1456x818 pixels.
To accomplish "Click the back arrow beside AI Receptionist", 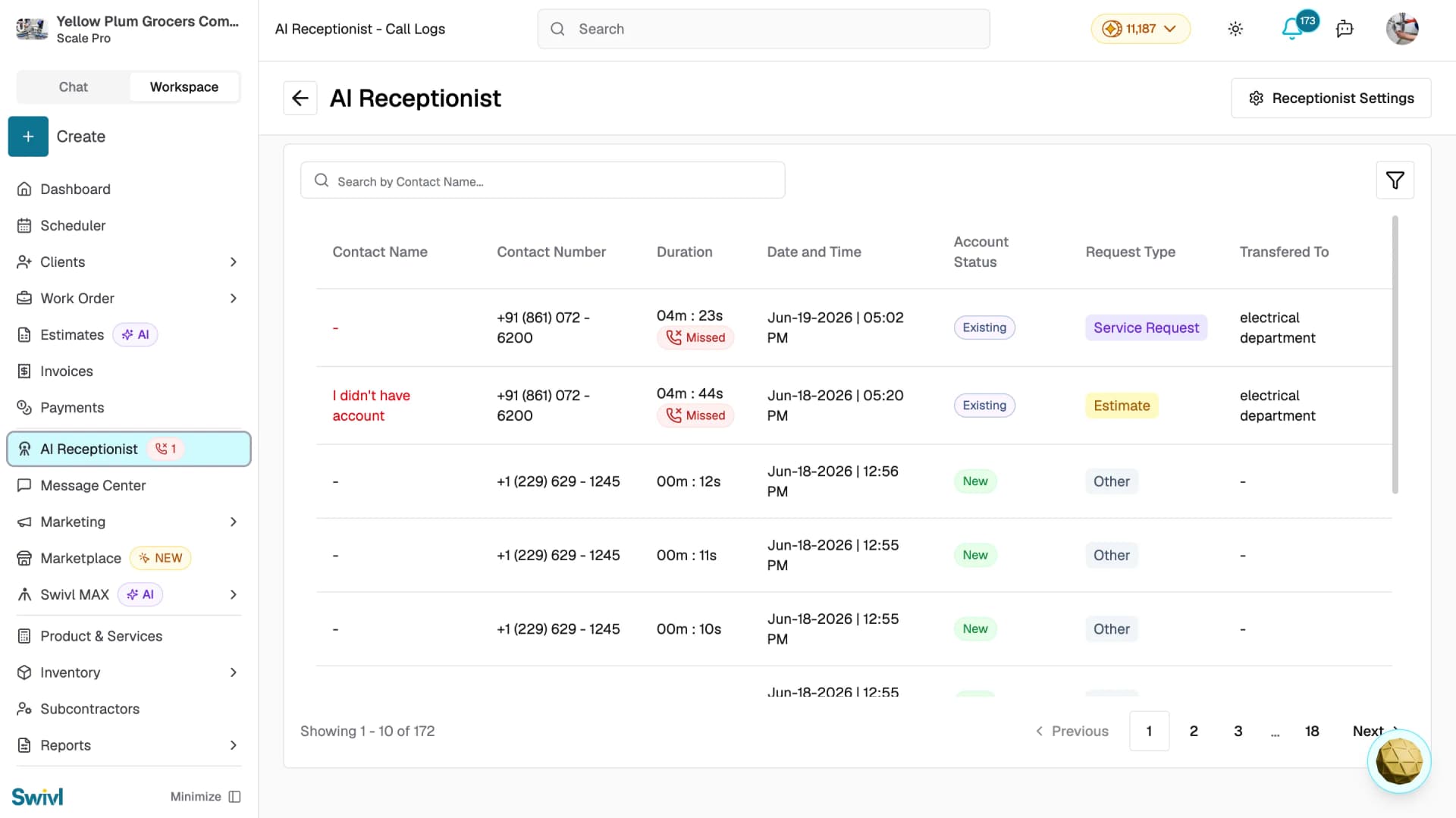I will (x=300, y=98).
